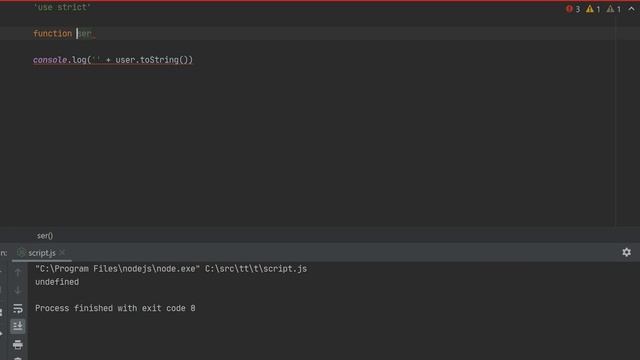Click 'Process finished with exit code' line
Image resolution: width=640 pixels, height=360 pixels.
[x=115, y=308]
